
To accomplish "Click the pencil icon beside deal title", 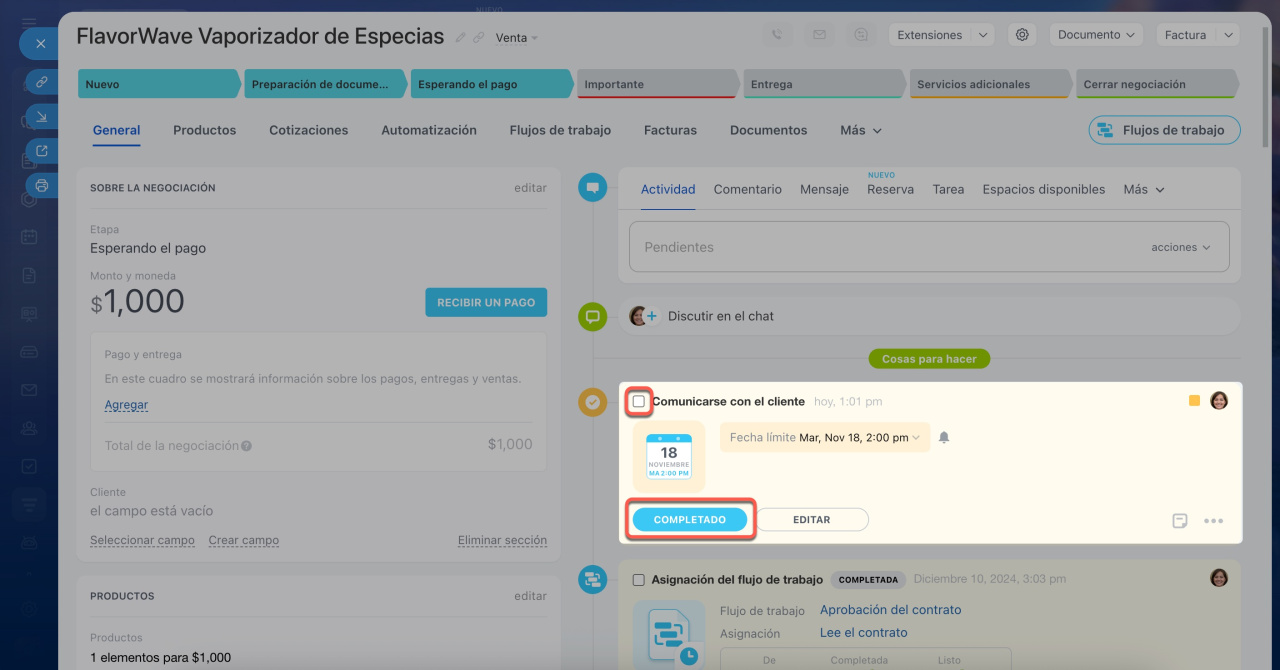I will [x=460, y=38].
